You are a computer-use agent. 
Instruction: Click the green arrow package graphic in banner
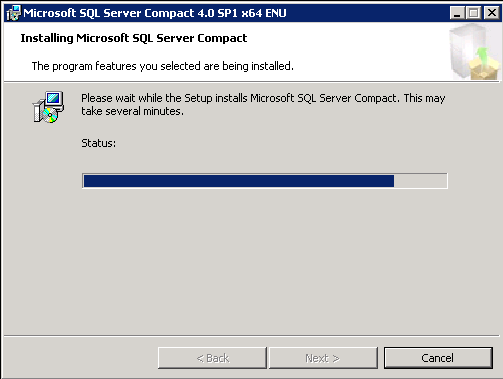pyautogui.click(x=483, y=64)
